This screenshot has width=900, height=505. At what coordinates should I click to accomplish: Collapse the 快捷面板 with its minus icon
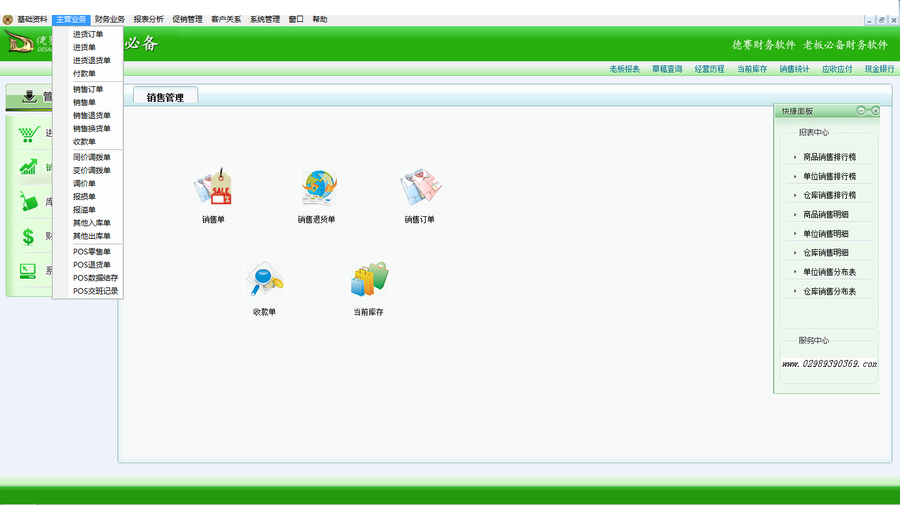pos(860,111)
